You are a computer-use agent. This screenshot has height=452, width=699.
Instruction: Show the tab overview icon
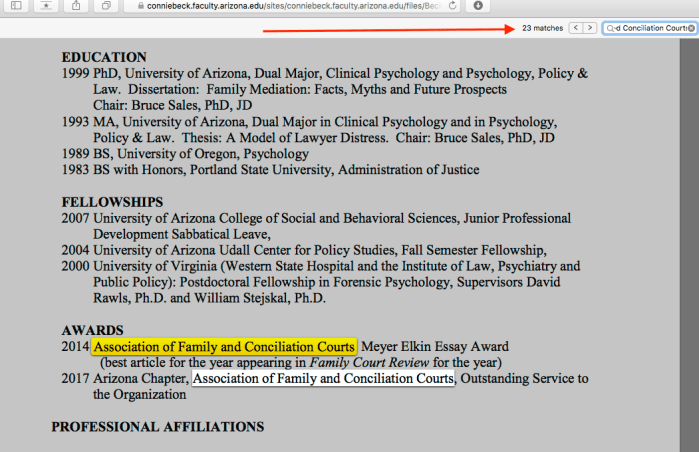point(106,6)
